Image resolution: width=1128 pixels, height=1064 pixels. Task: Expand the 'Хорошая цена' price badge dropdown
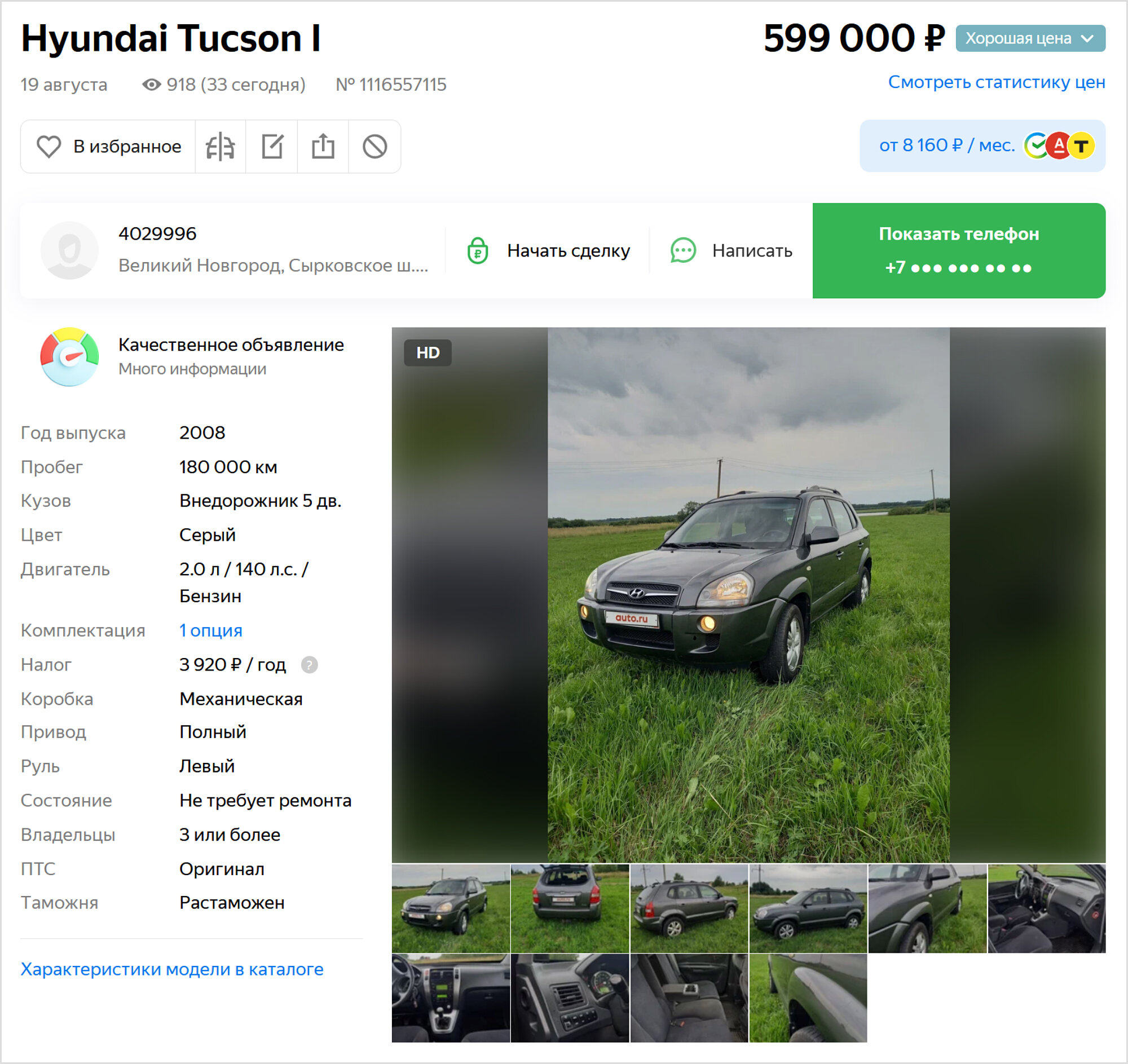1030,38
